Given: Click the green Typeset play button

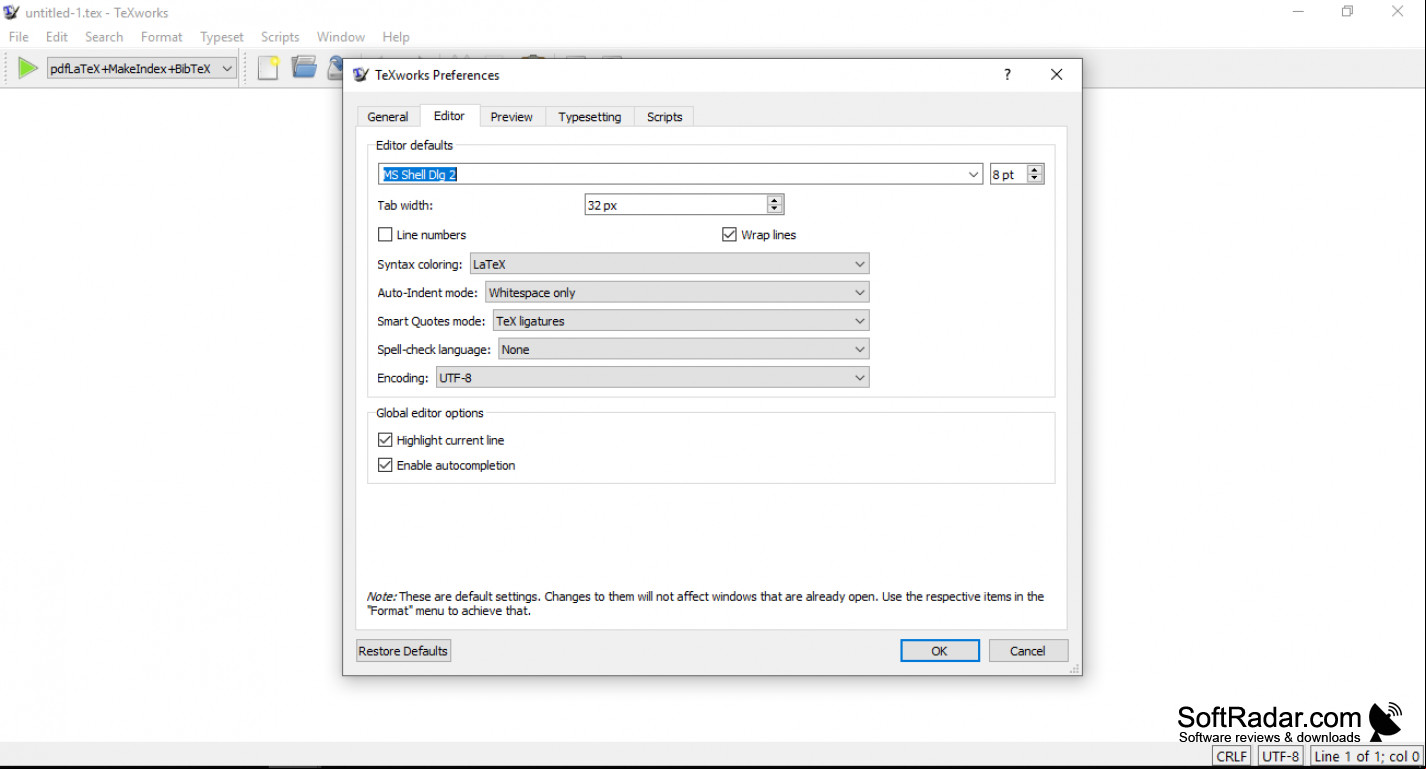Looking at the screenshot, I should coord(28,68).
